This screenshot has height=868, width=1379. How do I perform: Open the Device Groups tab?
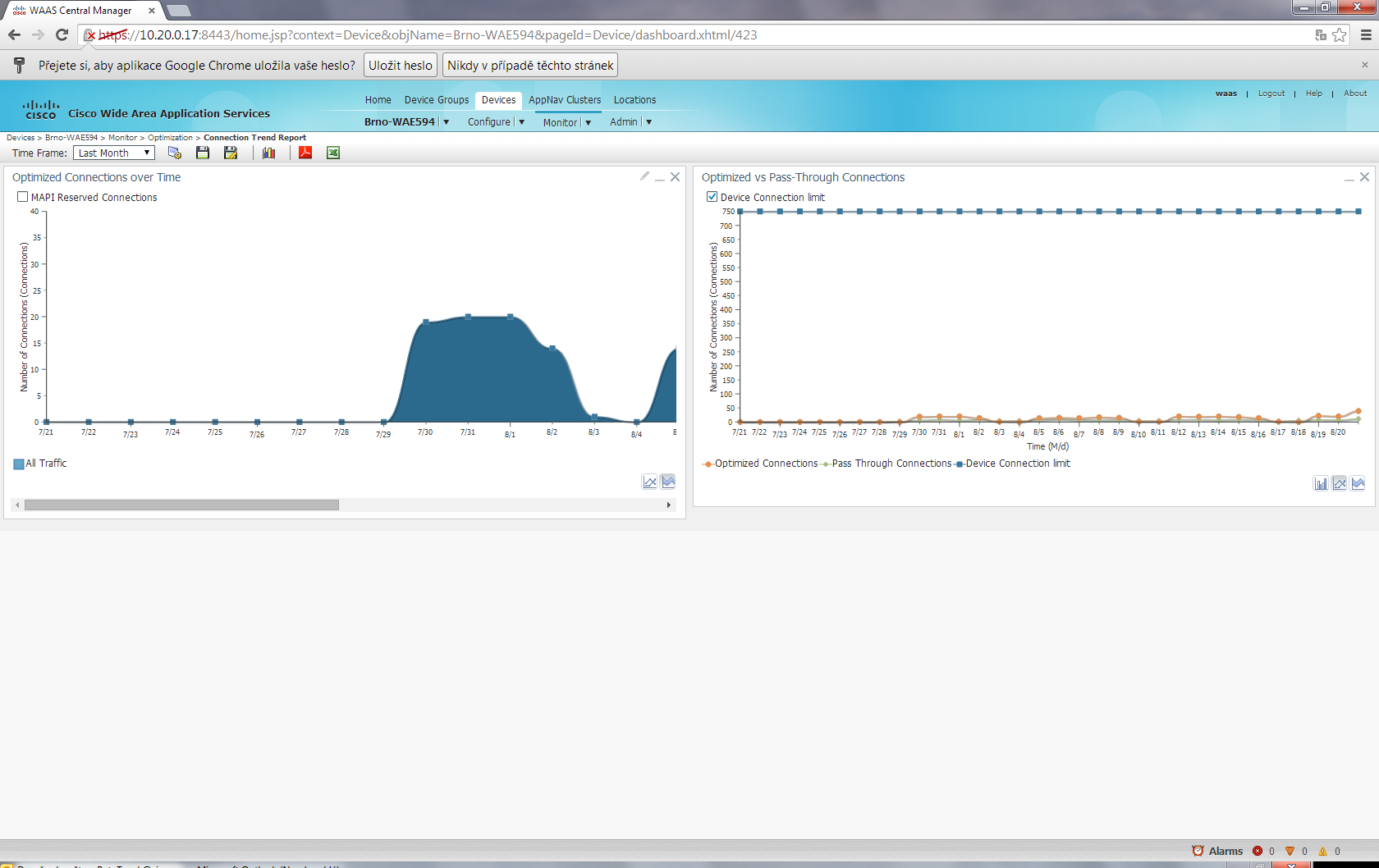436,100
